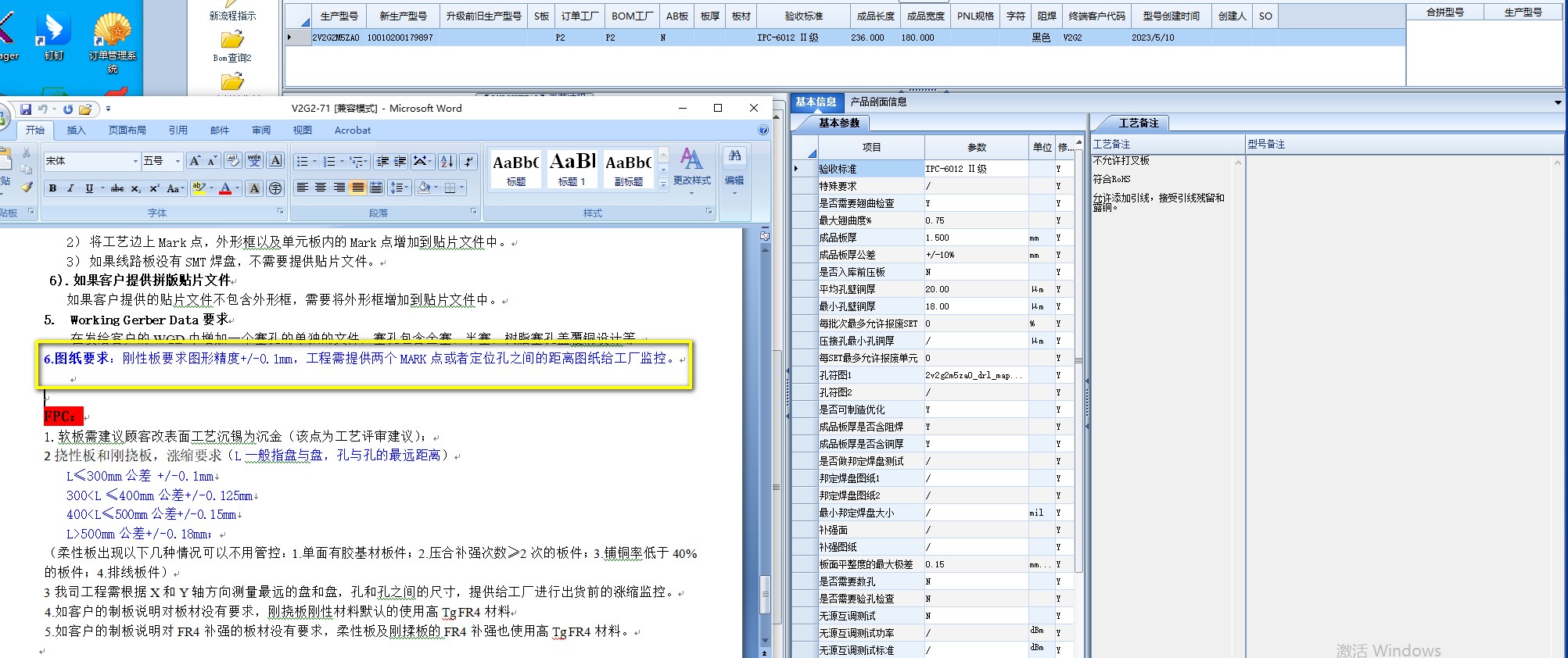The width and height of the screenshot is (1568, 658).
Task: Select the 成品板厚 value cell 1.500
Action: point(976,238)
